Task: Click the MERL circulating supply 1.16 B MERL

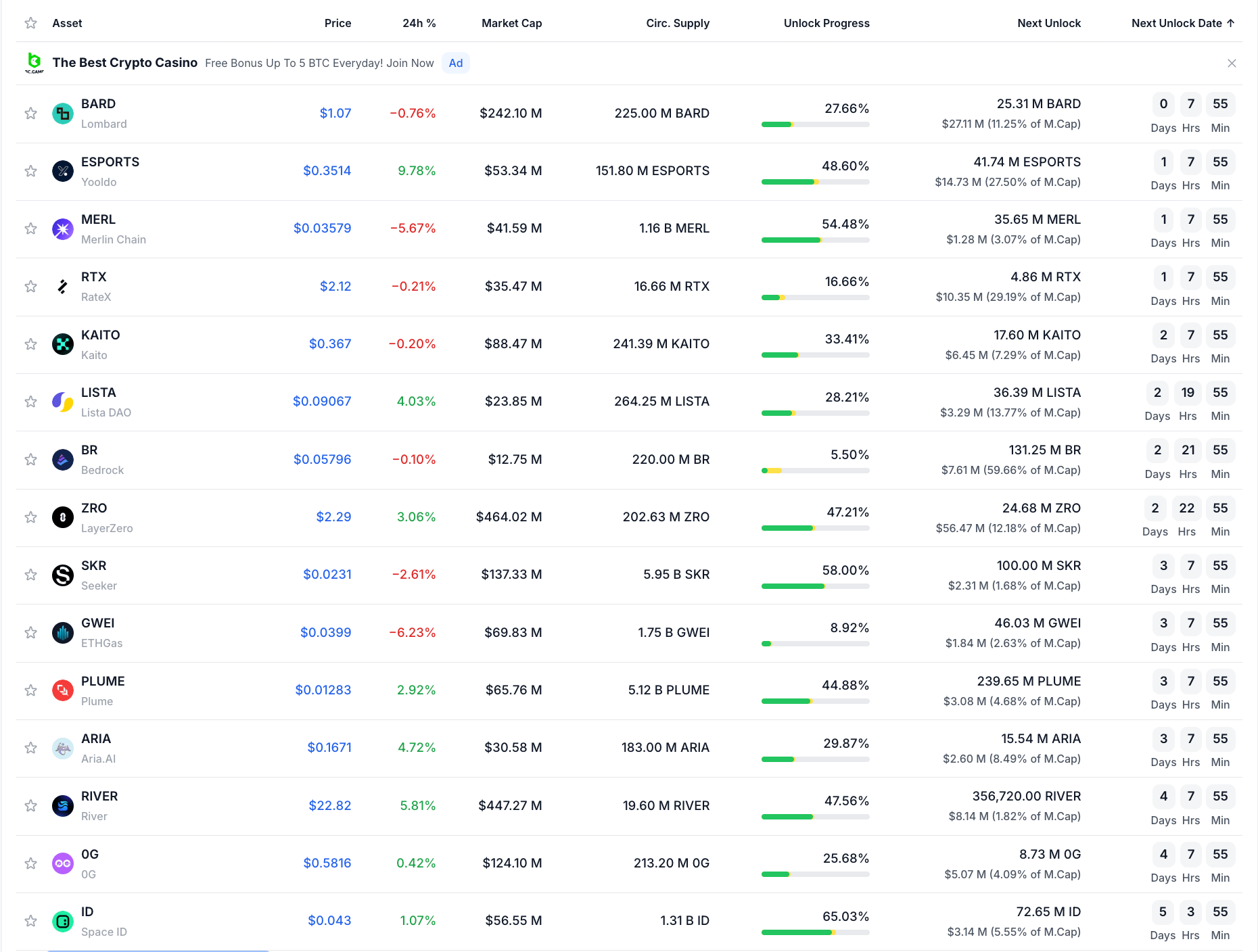Action: pyautogui.click(x=674, y=229)
